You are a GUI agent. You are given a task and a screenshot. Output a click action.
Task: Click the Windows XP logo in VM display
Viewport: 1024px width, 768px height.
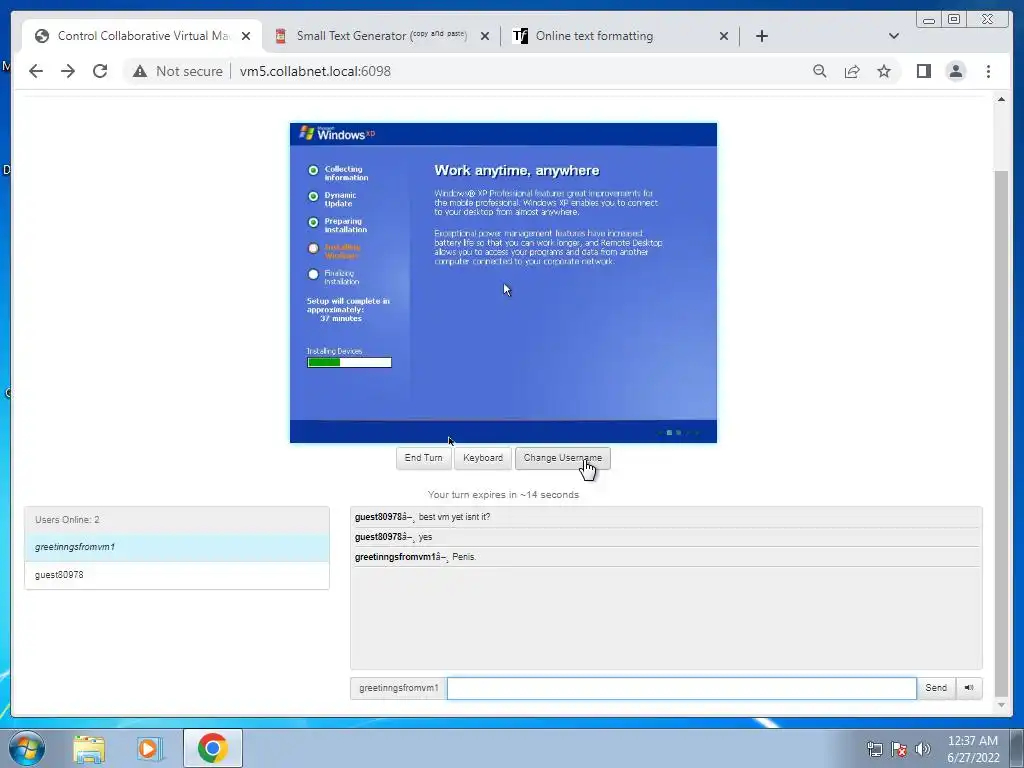[x=337, y=133]
